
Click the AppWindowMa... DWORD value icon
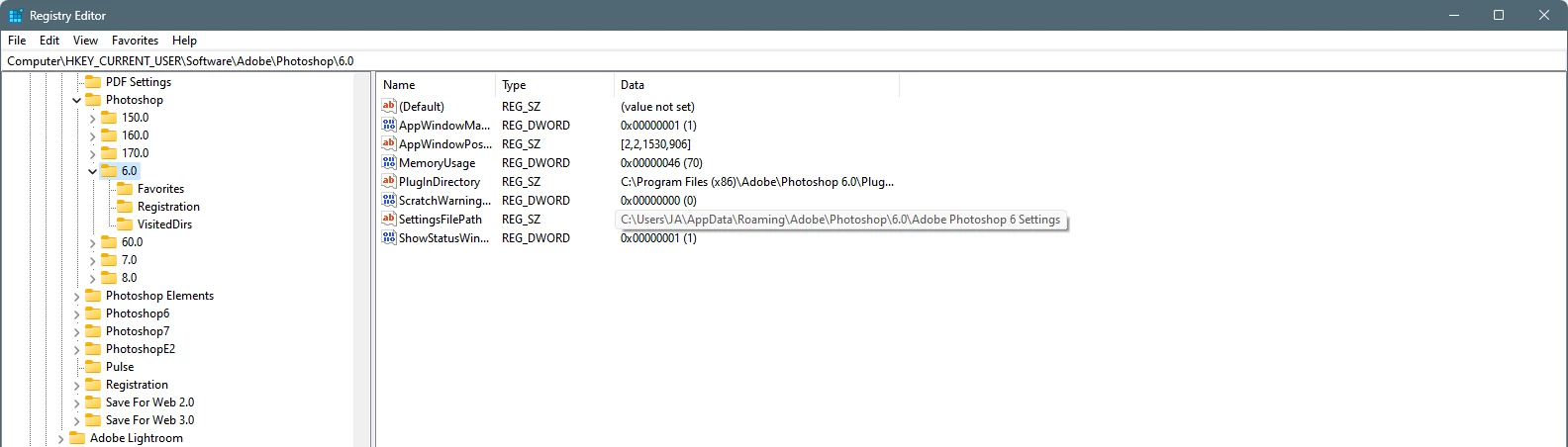point(389,125)
